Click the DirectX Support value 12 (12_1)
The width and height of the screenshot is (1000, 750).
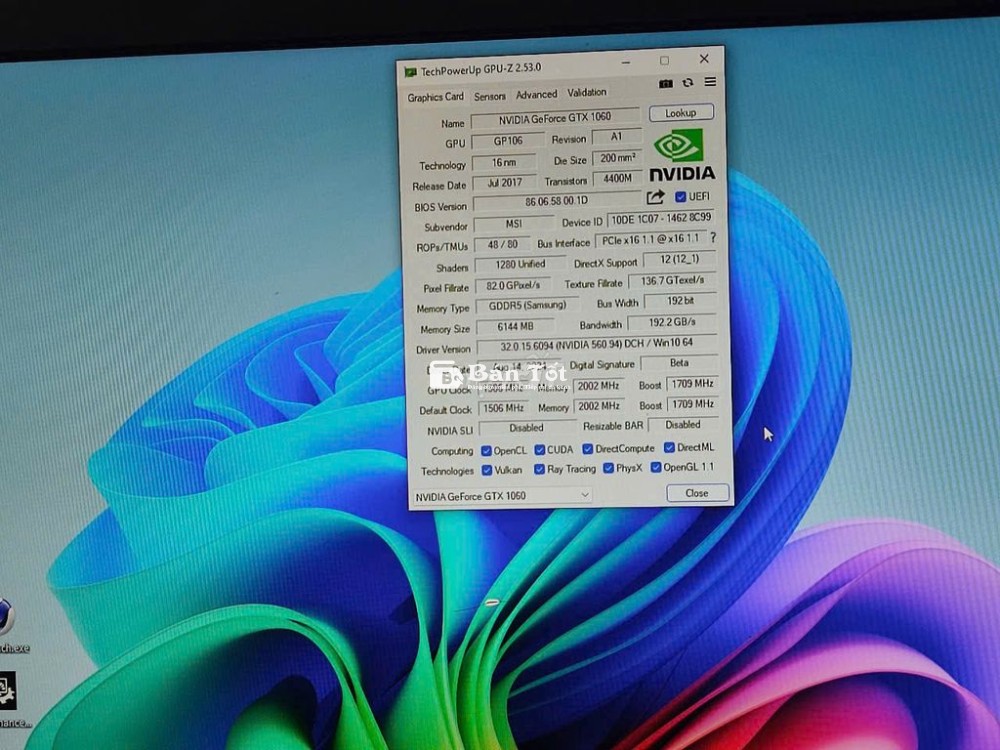(x=679, y=259)
